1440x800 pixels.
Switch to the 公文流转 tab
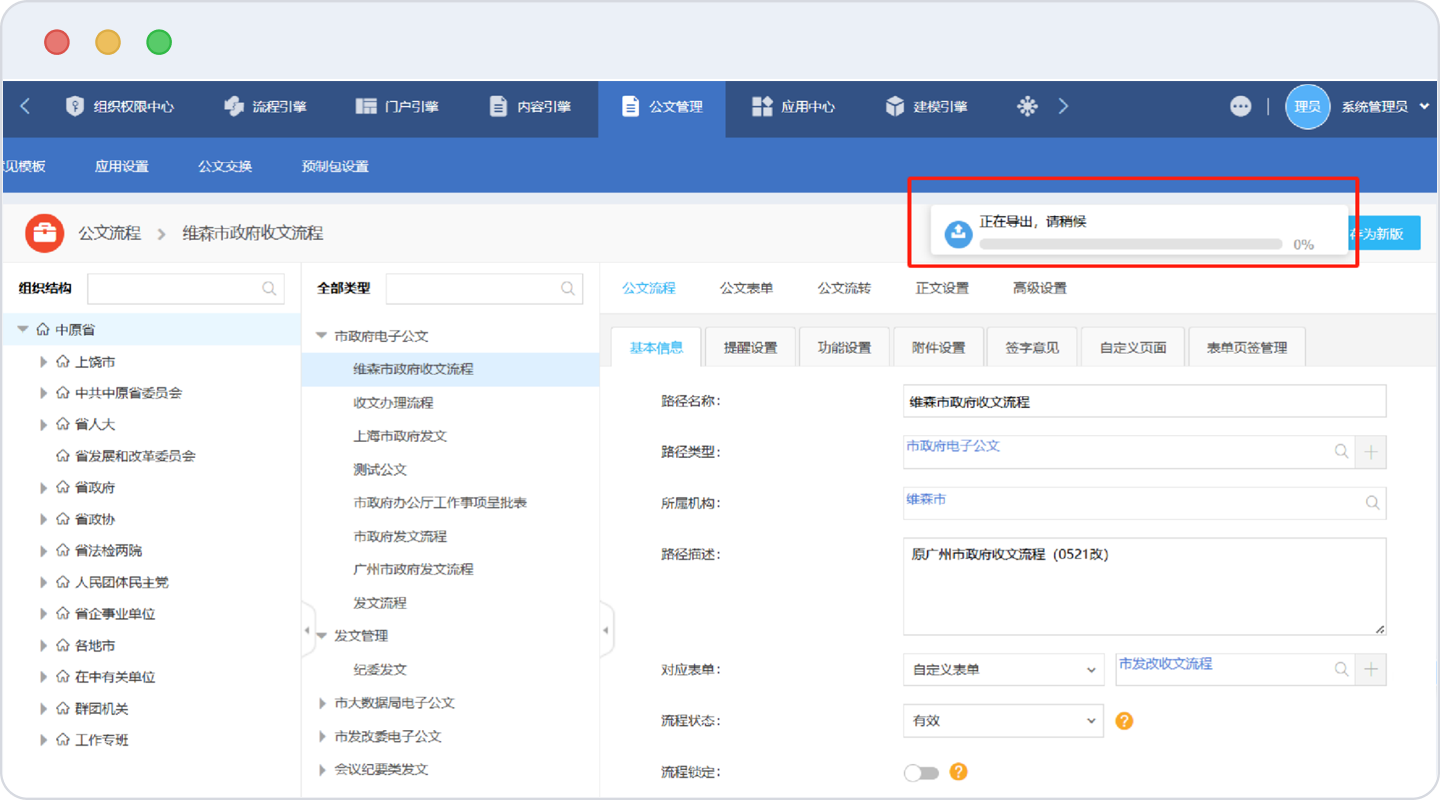pyautogui.click(x=844, y=288)
